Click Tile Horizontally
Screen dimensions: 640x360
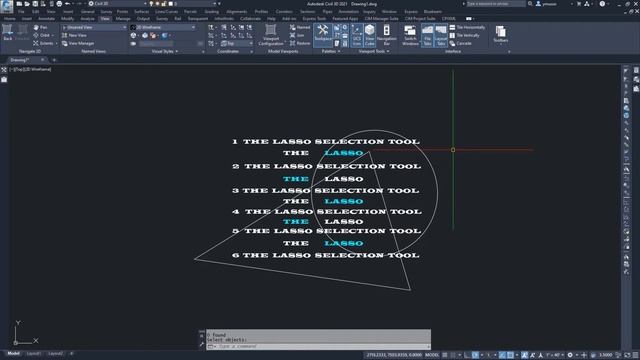pyautogui.click(x=467, y=27)
